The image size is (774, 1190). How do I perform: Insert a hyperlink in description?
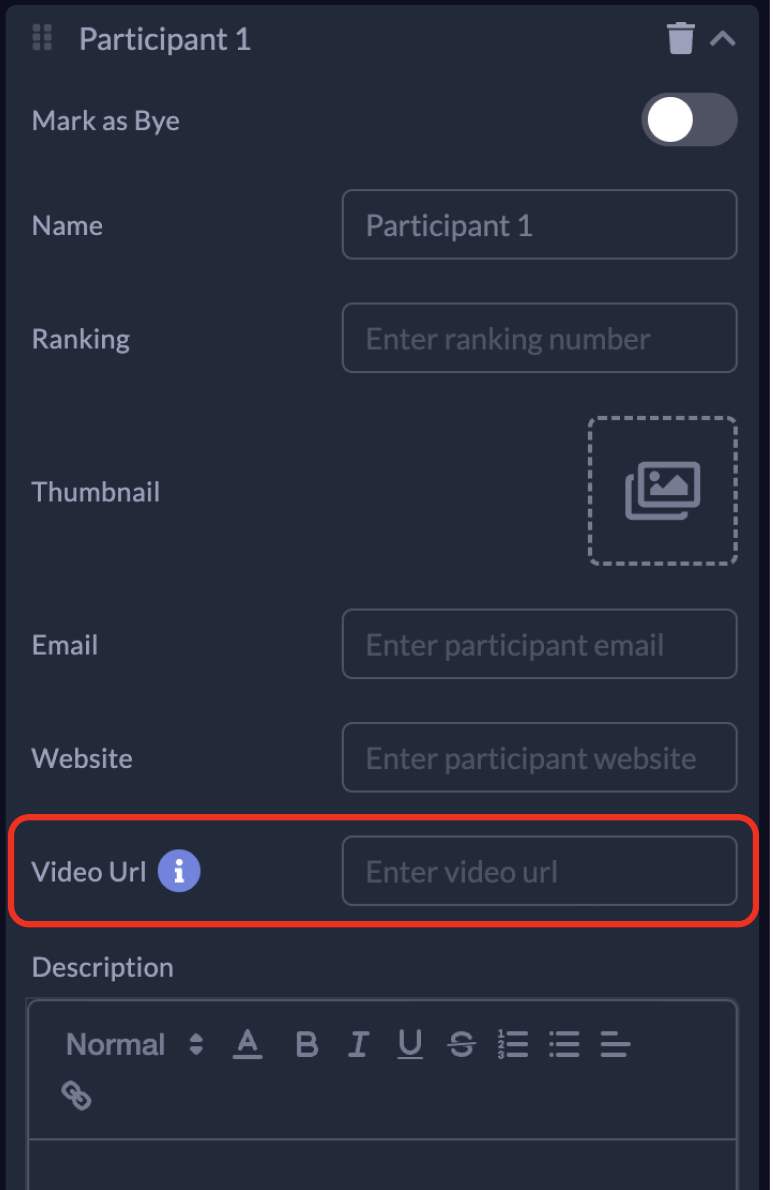[77, 1095]
